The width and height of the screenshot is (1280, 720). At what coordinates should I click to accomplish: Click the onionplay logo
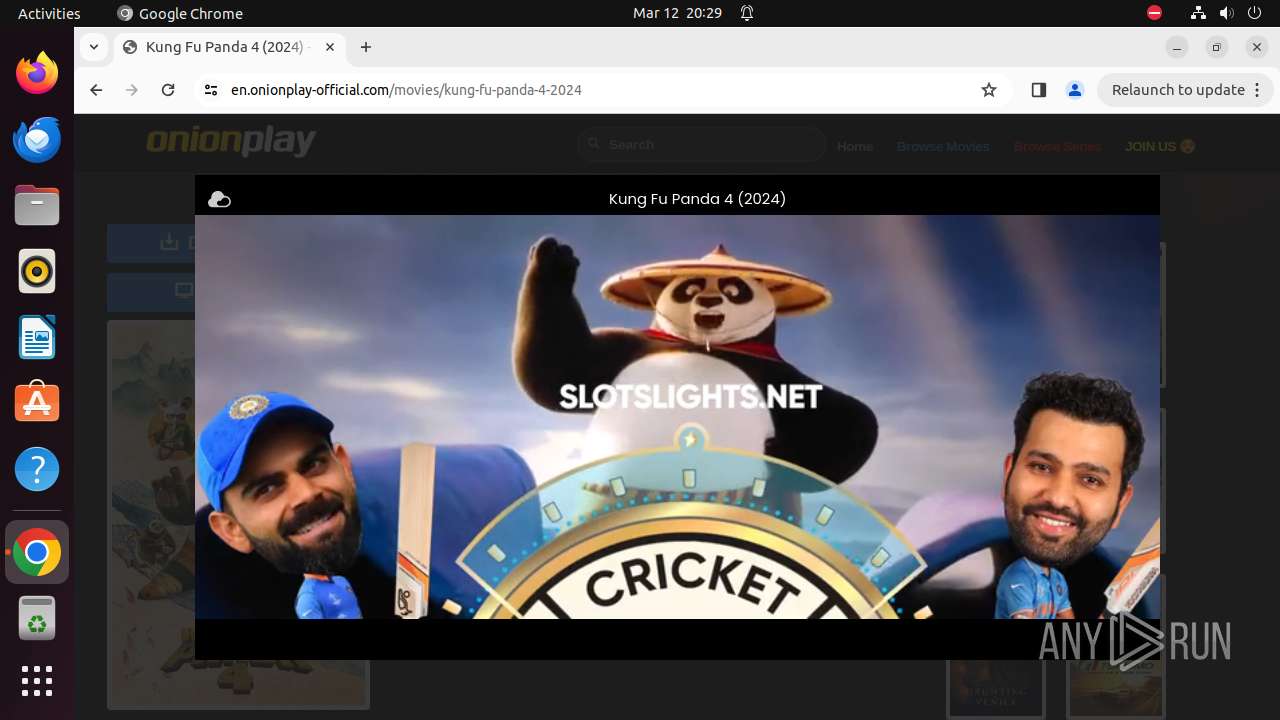point(231,143)
